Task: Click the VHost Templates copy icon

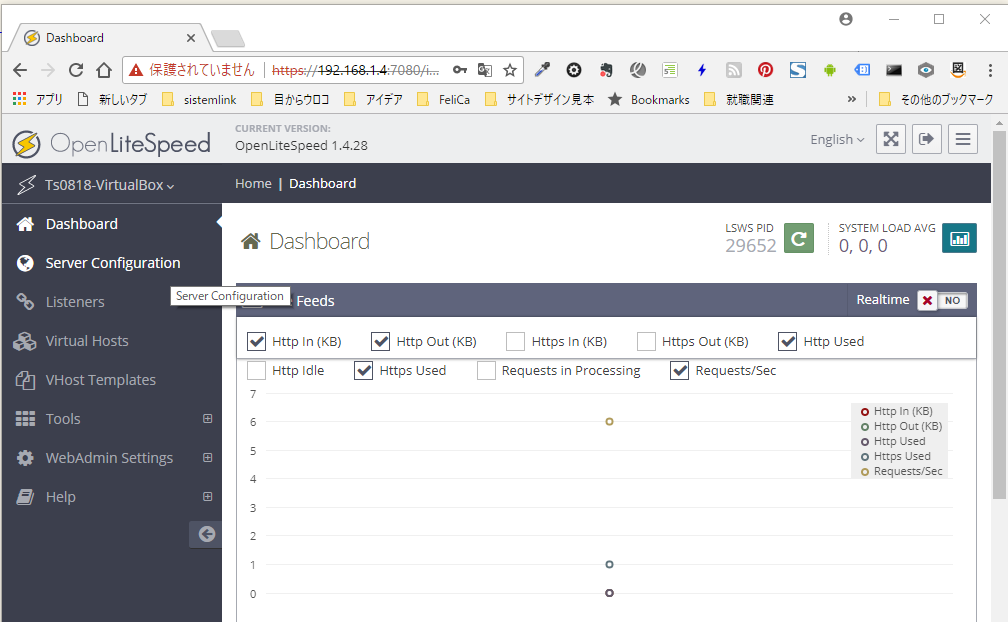Action: click(25, 380)
